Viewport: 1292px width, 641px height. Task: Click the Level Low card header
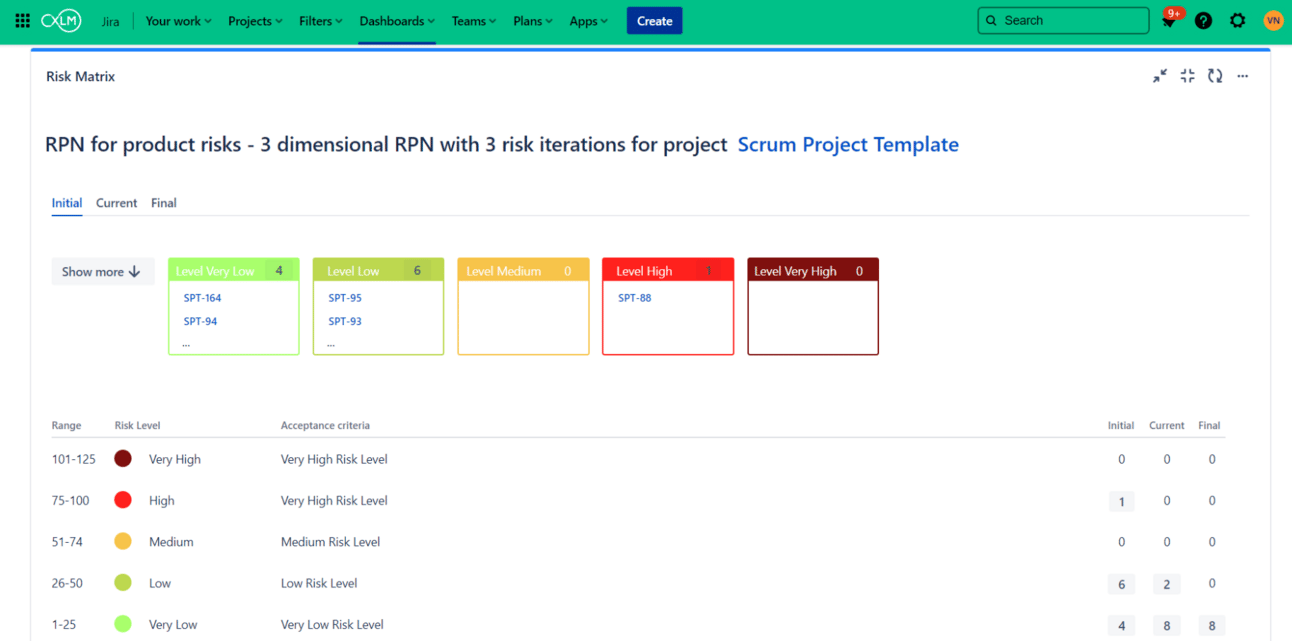pos(378,270)
